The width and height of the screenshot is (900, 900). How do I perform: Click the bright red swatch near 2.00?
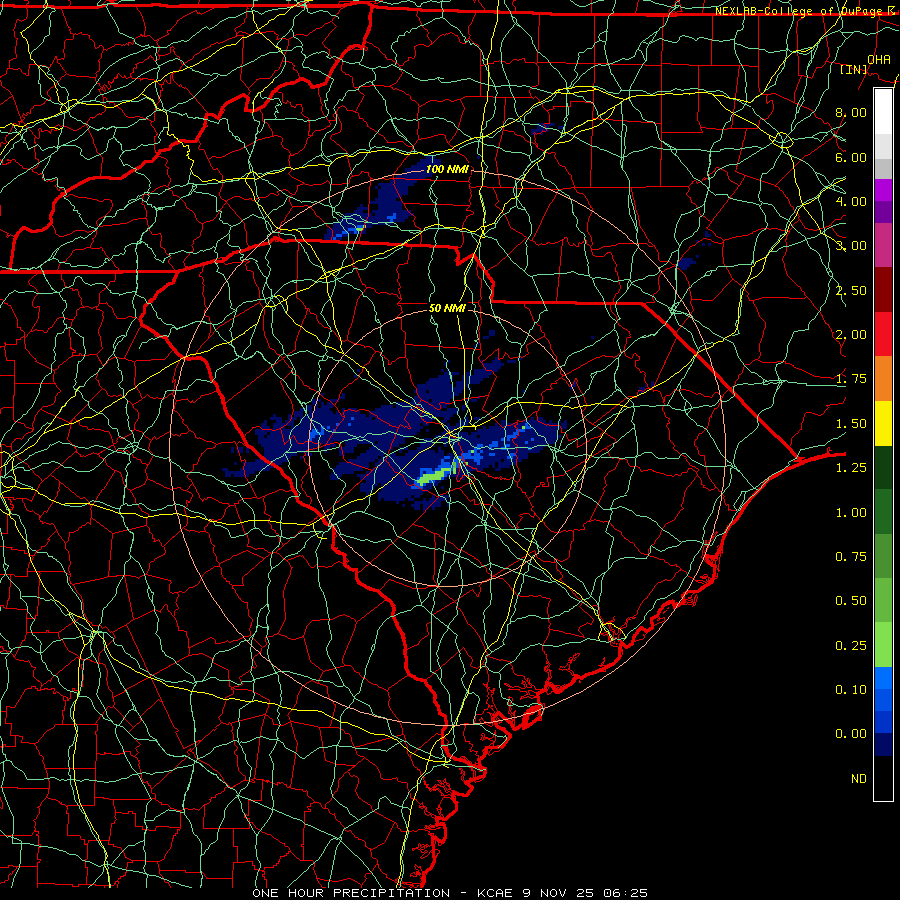tap(883, 334)
